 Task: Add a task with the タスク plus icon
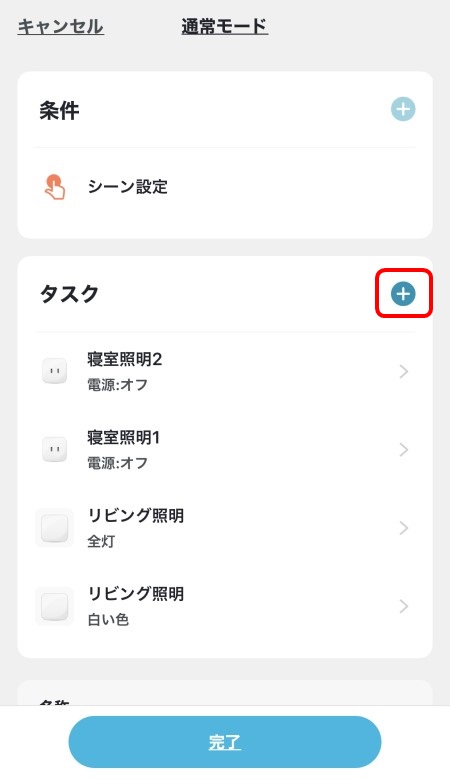point(403,294)
